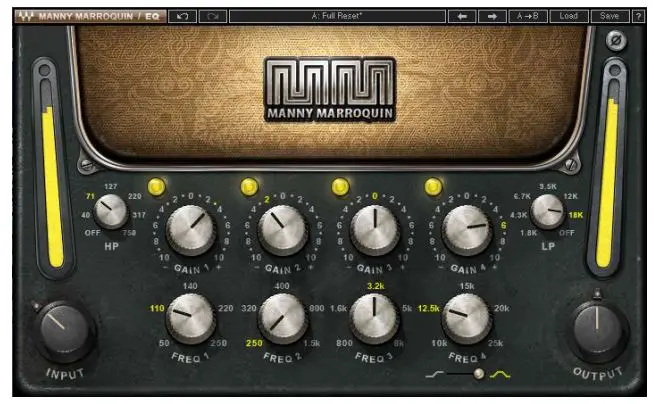The image size is (654, 404).
Task: Set LP filter to 6.7K label
Action: 522,196
